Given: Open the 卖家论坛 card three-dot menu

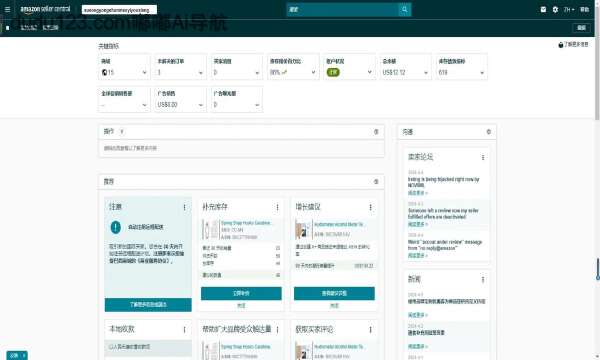Looking at the screenshot, I should coord(483,157).
